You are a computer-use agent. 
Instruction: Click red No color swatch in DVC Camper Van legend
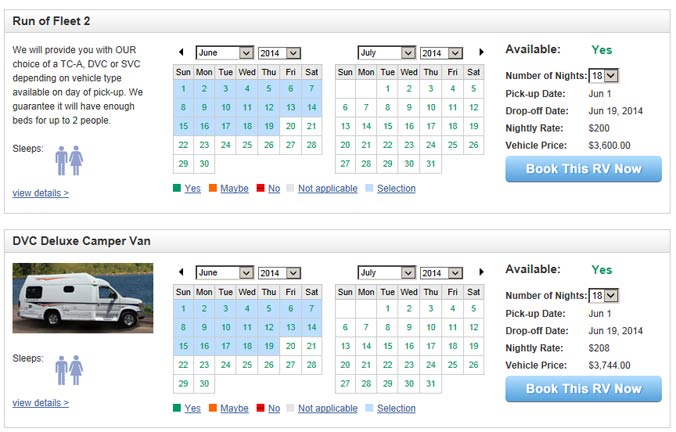point(260,408)
